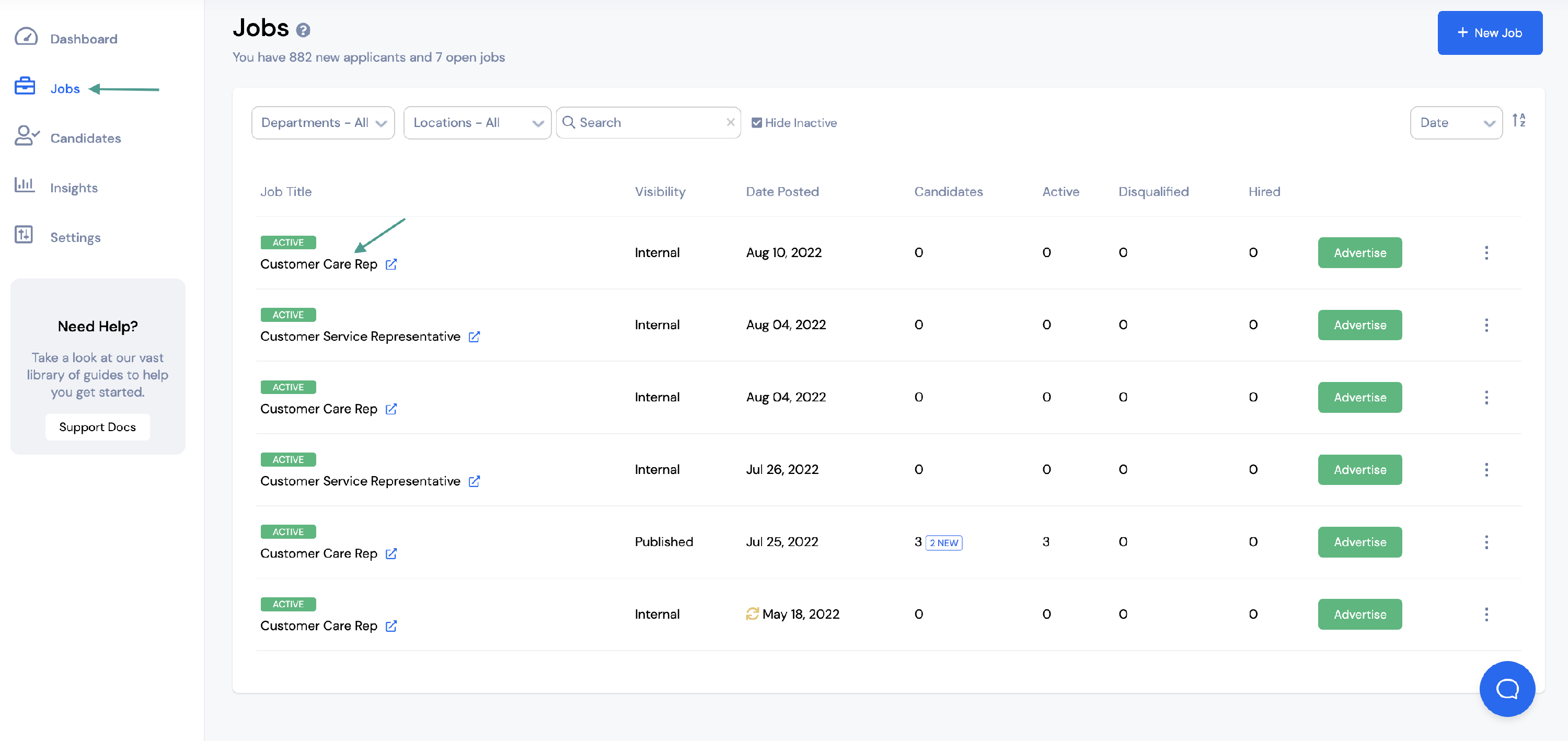Advertise the Aug 04 Customer Service Representative job
Image resolution: width=1568 pixels, height=741 pixels.
(1360, 326)
